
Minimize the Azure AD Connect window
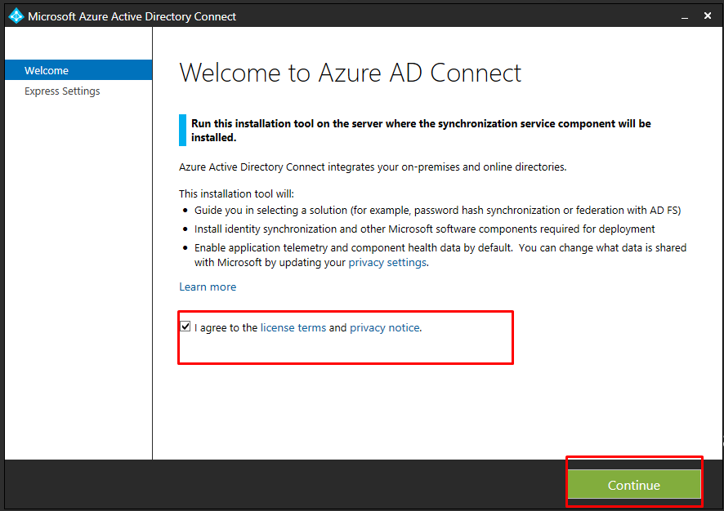[x=683, y=17]
